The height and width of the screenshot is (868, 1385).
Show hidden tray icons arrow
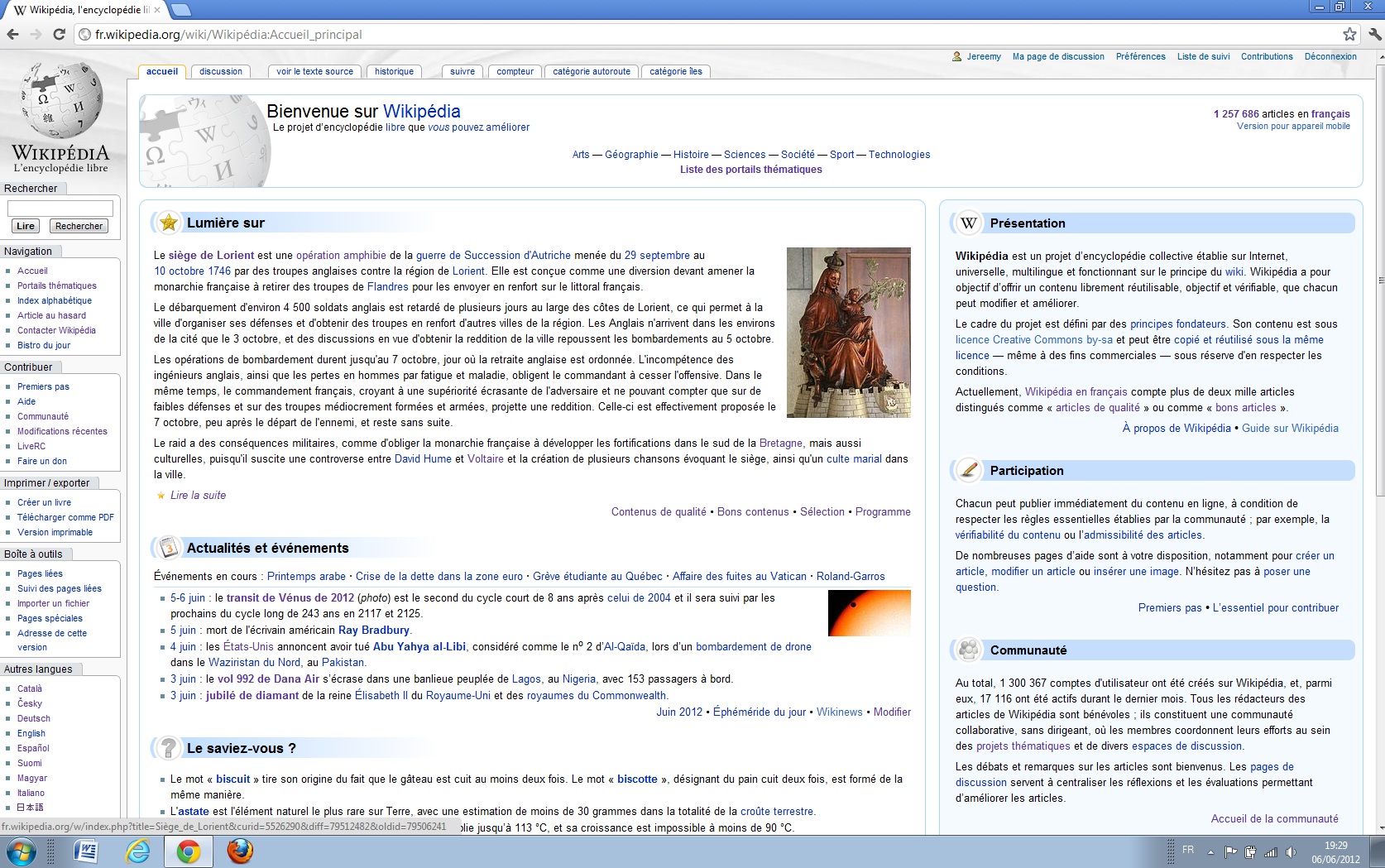point(1210,851)
